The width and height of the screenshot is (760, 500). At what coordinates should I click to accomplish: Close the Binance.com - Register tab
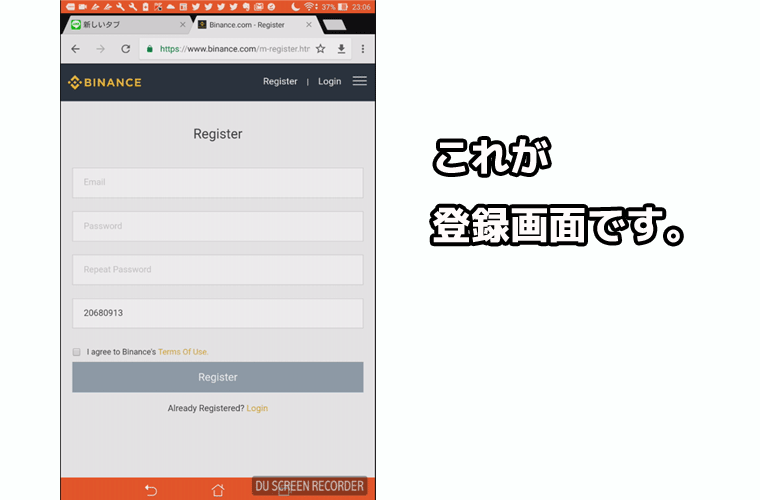[309, 24]
